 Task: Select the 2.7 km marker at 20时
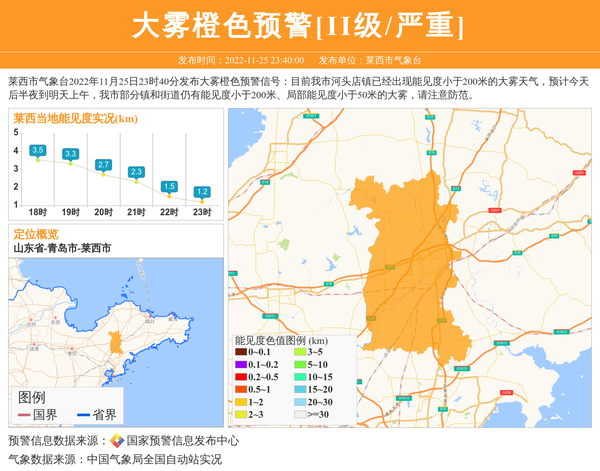click(103, 164)
